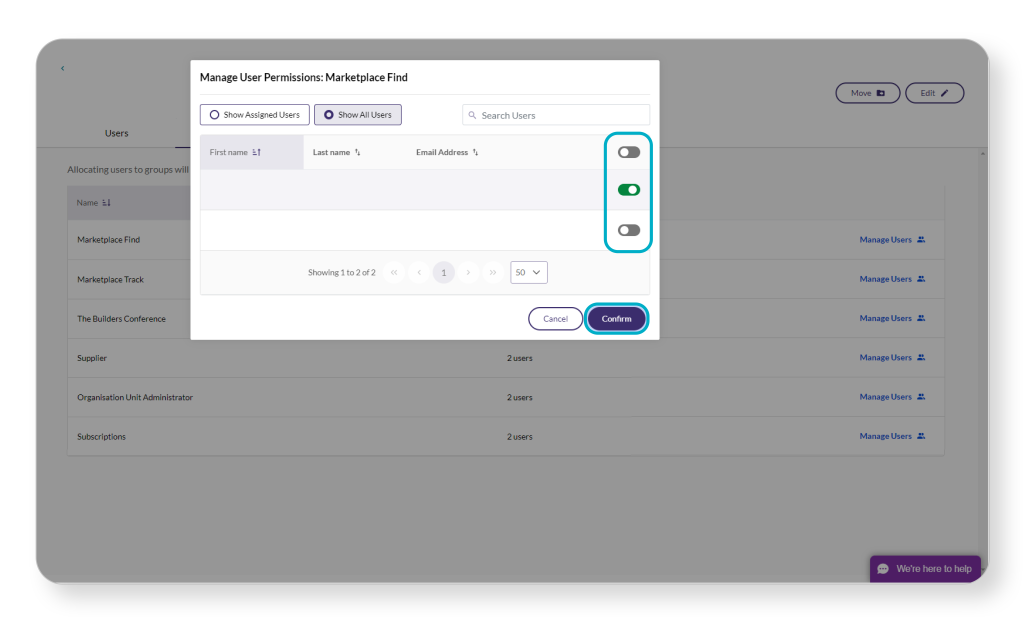Click the magnifier icon in Search Users
Image resolution: width=1024 pixels, height=617 pixels.
click(471, 114)
